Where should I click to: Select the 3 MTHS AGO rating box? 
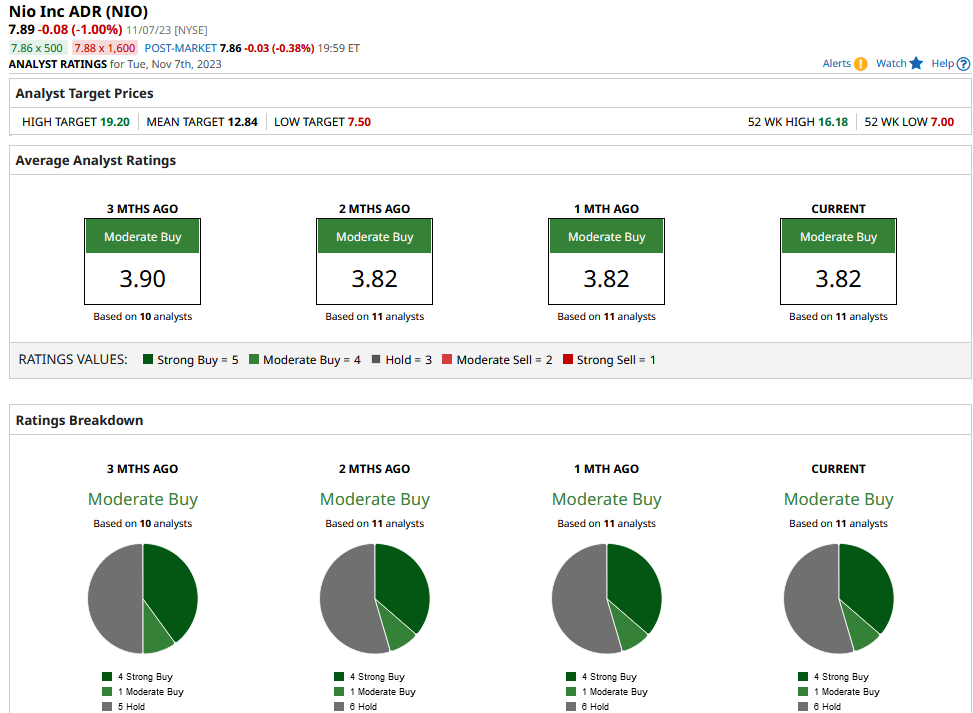click(143, 261)
